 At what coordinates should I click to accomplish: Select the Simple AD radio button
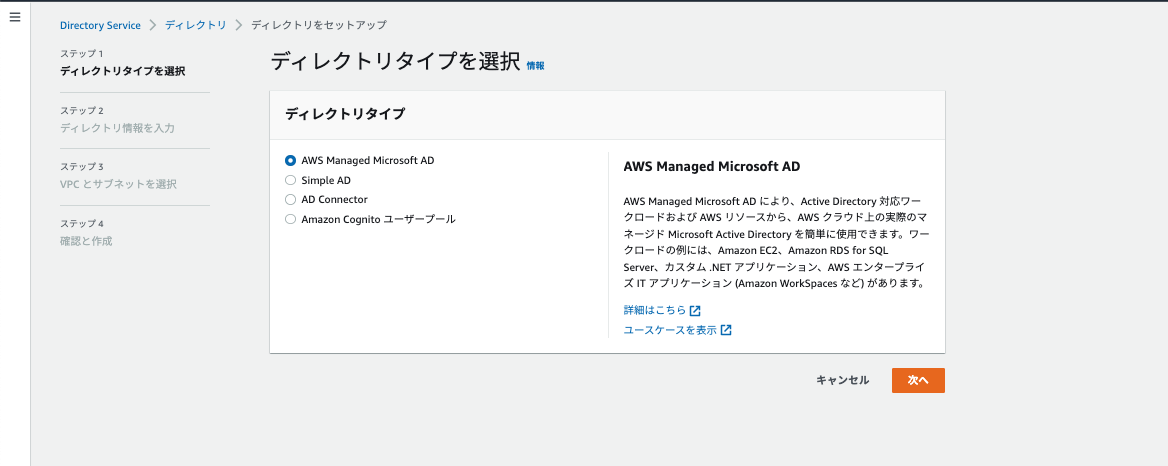291,180
